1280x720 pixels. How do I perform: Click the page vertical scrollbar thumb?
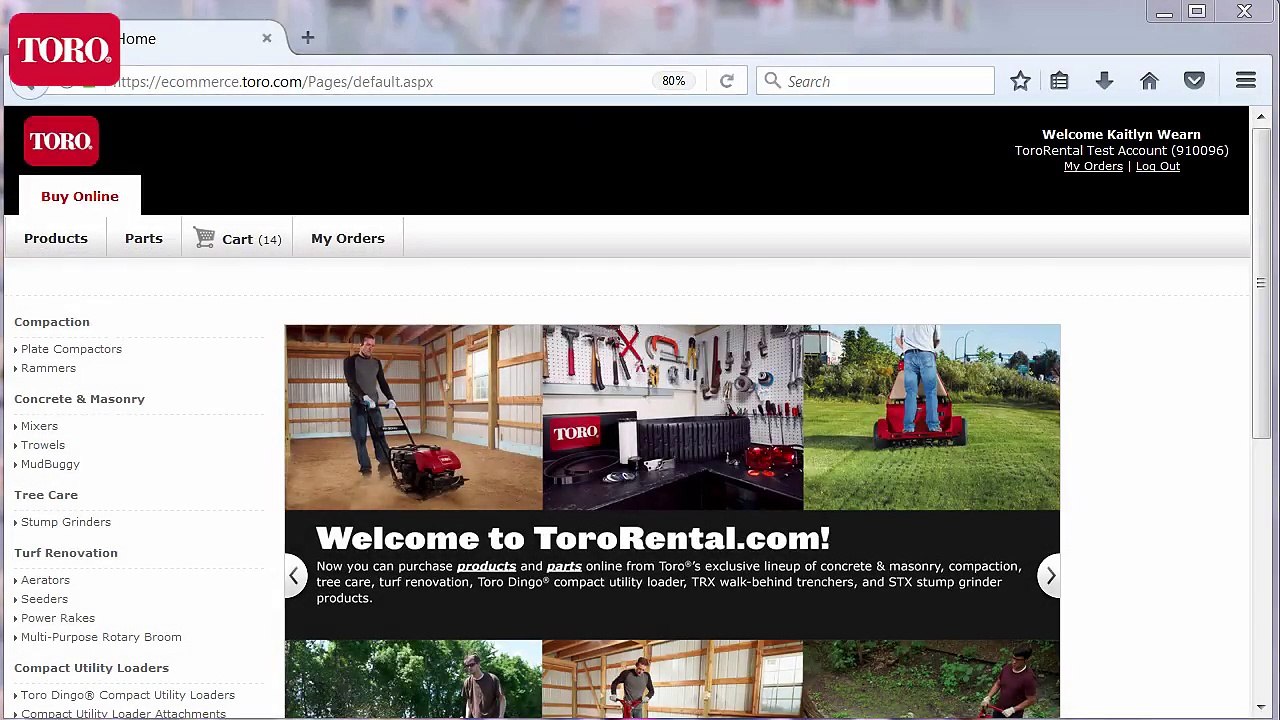pos(1261,282)
